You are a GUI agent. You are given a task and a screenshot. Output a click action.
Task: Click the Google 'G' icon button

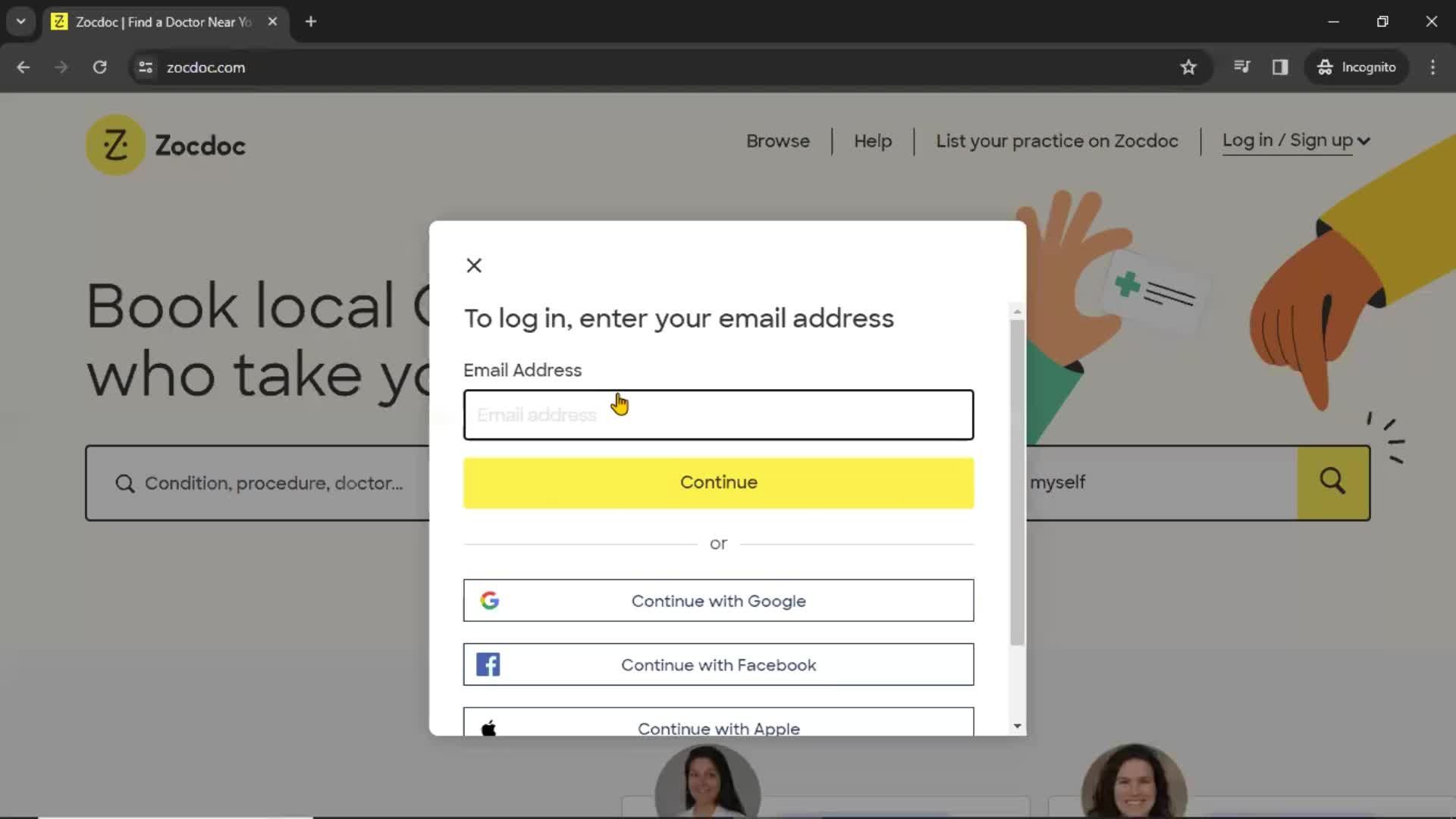tap(490, 600)
